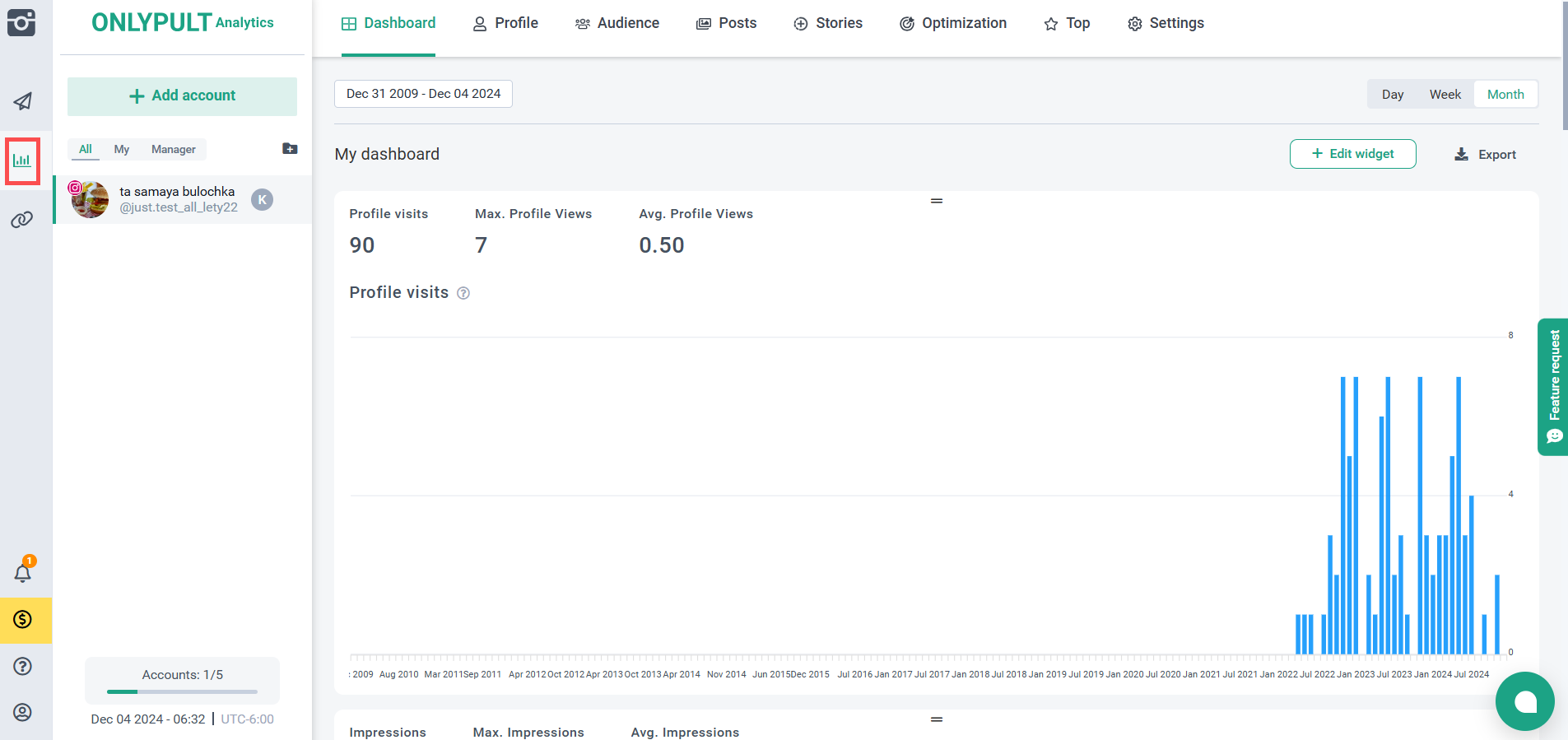
Task: Open the Optimization tab
Action: (x=953, y=23)
